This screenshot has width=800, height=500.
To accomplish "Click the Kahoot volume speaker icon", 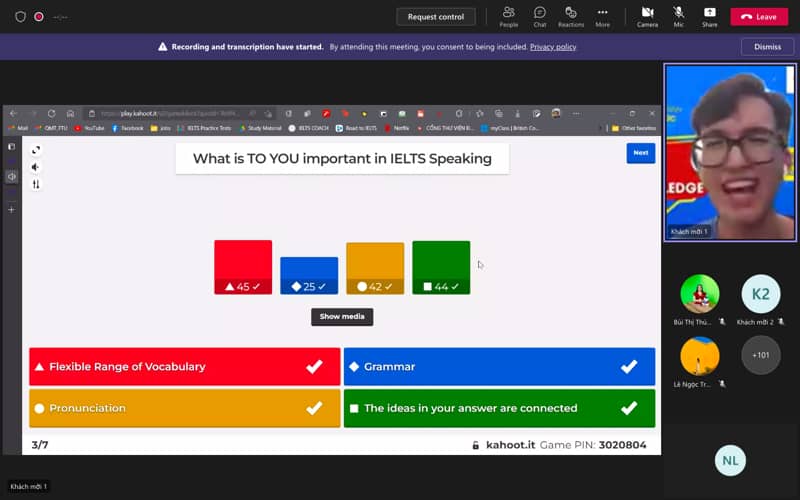I will [36, 167].
